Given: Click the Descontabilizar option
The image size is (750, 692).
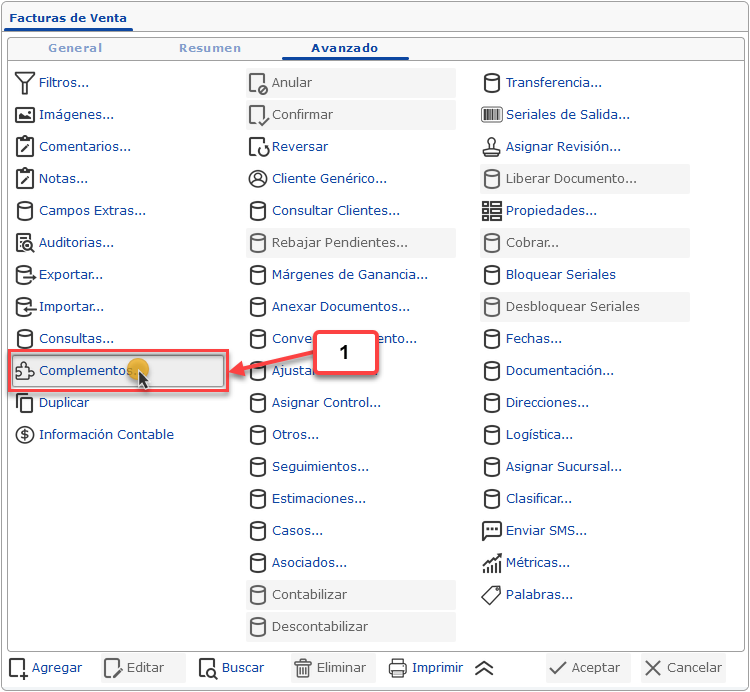Looking at the screenshot, I should coord(351,627).
